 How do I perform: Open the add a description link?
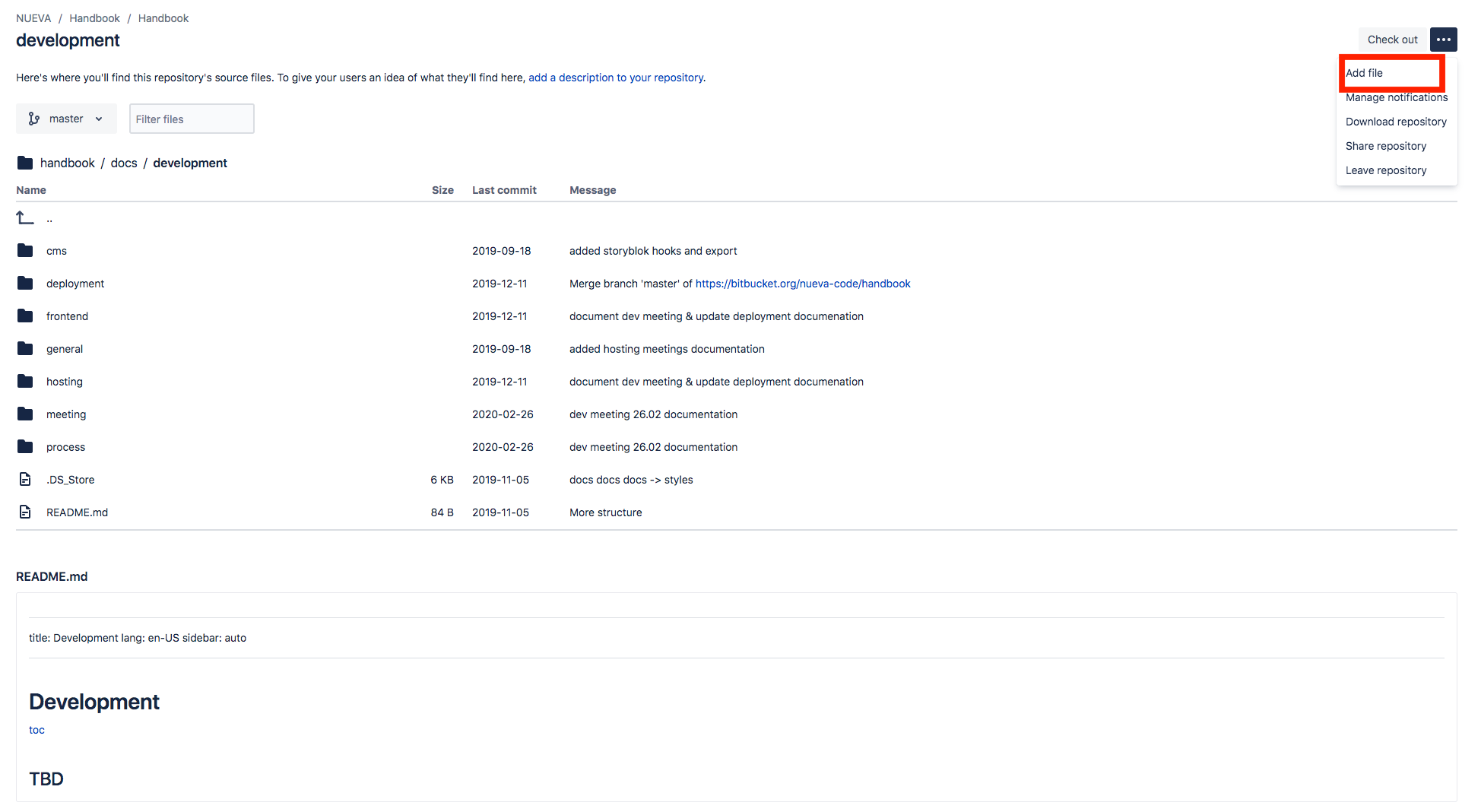615,78
